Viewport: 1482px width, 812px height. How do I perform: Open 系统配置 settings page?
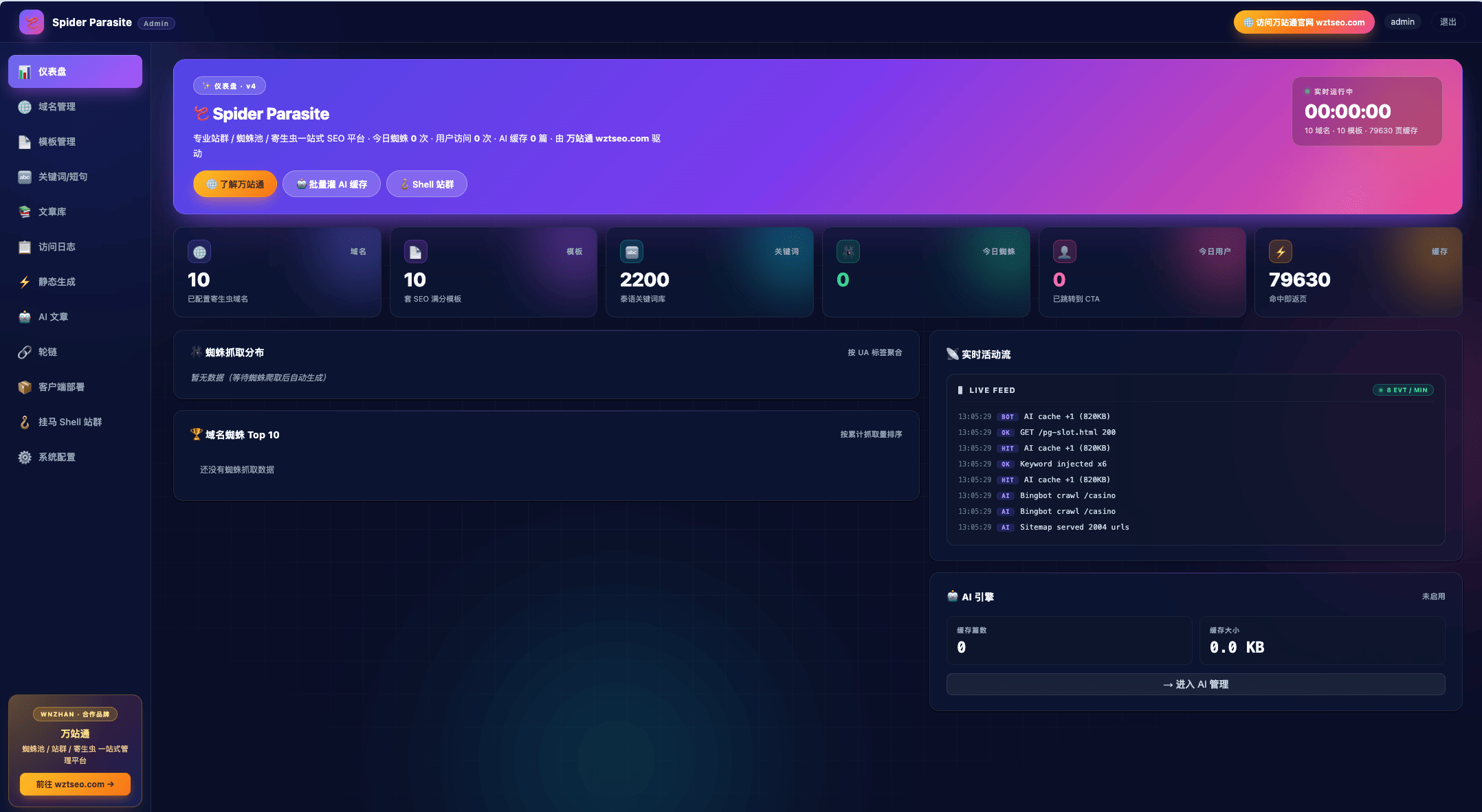coord(76,457)
